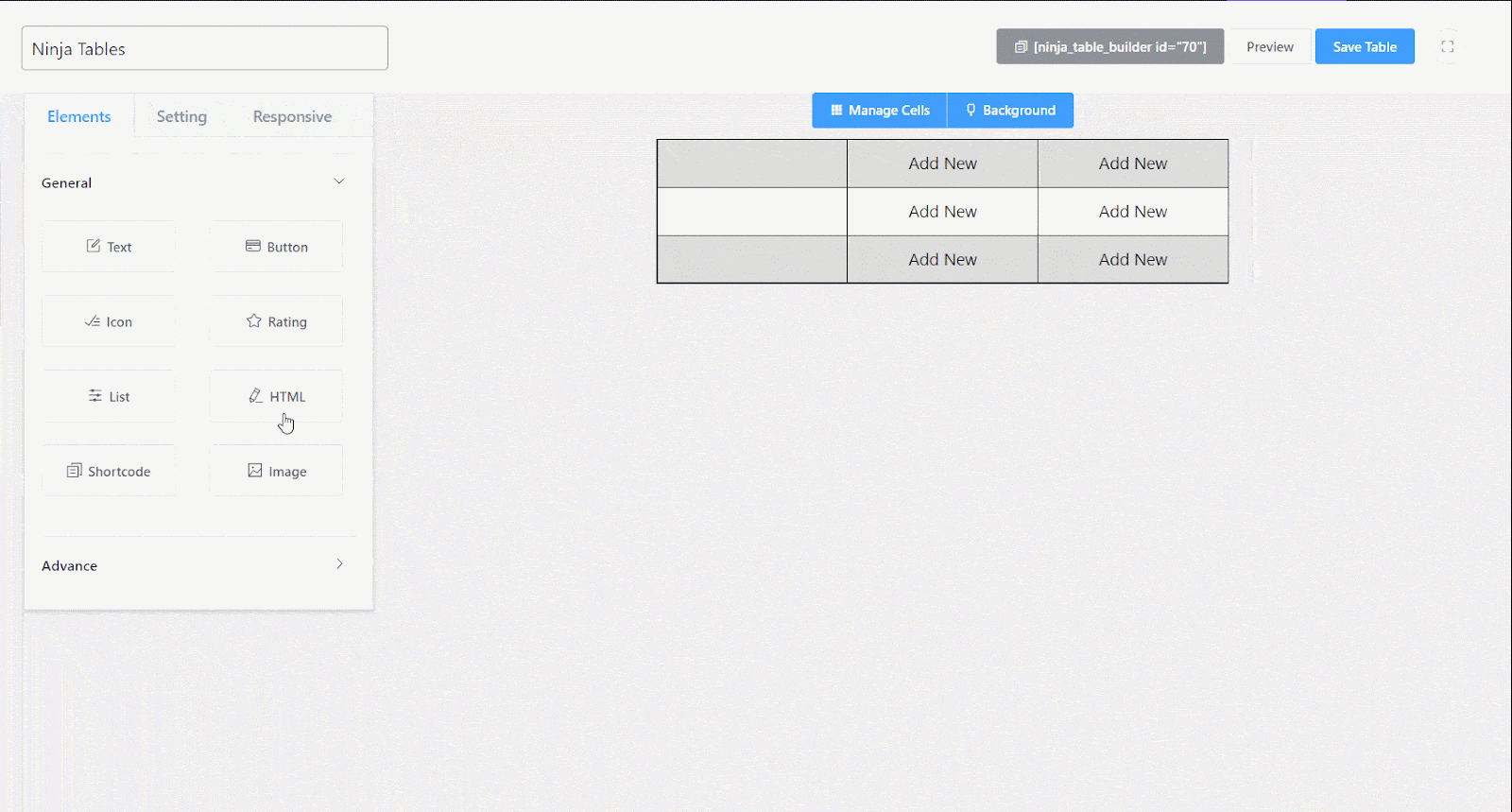
Task: Select the empty first cell in top row
Action: pyautogui.click(x=752, y=164)
